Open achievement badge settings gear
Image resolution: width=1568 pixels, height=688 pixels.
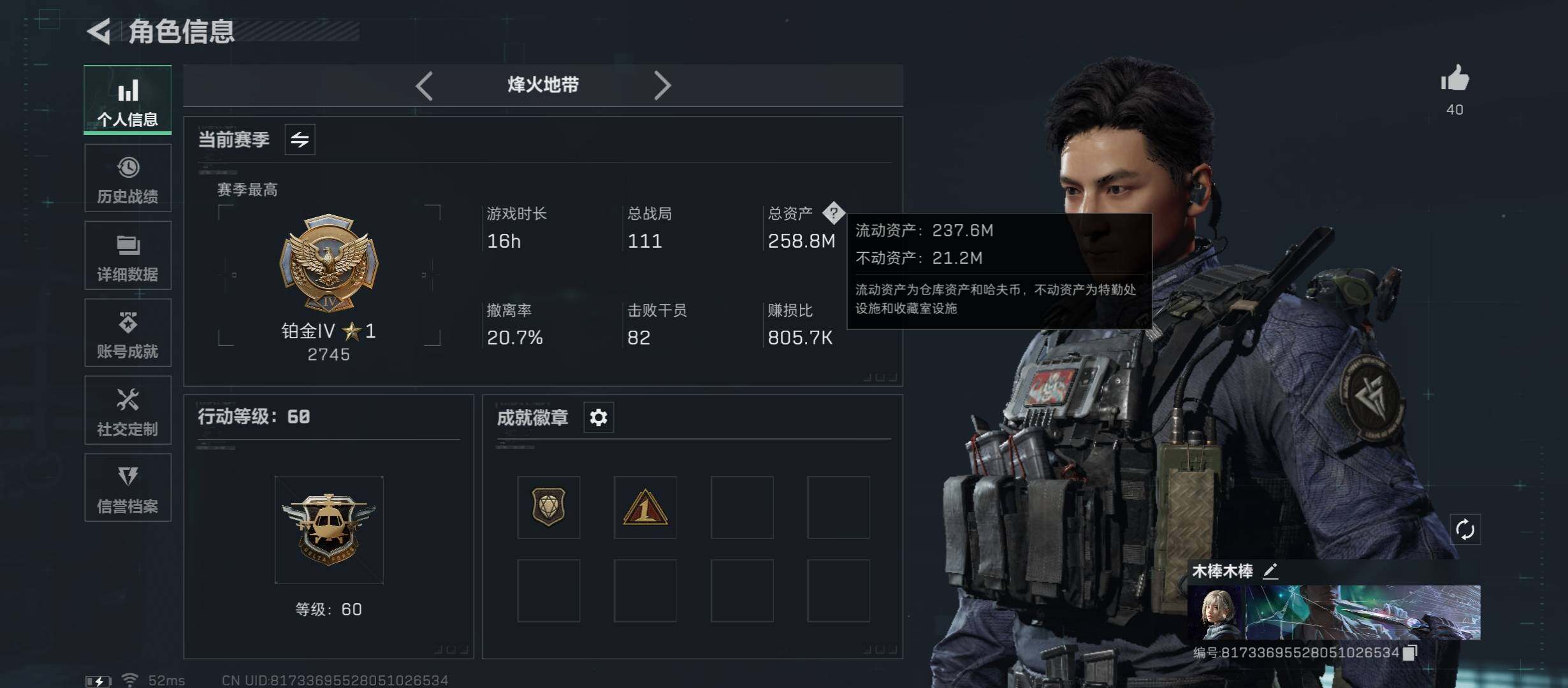[x=599, y=418]
